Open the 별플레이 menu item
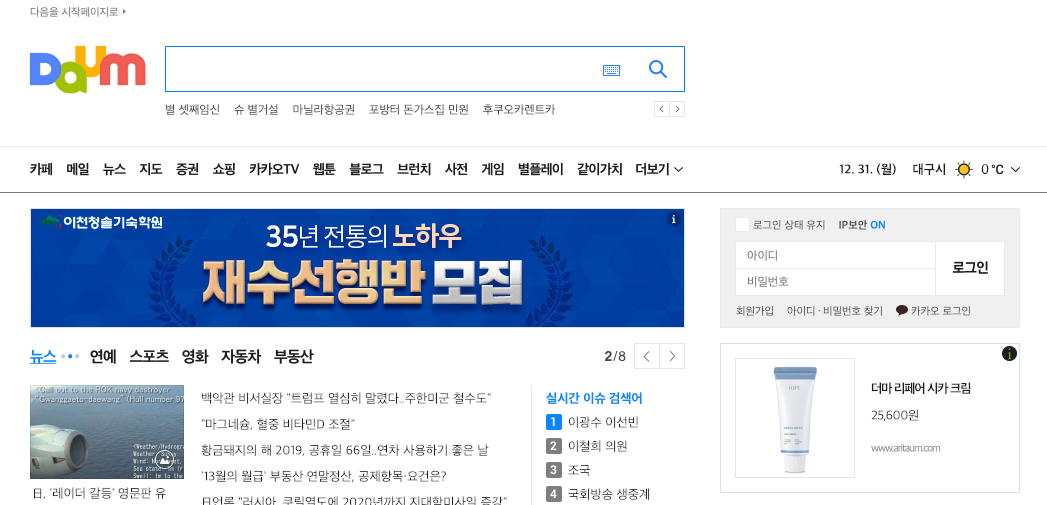 541,170
